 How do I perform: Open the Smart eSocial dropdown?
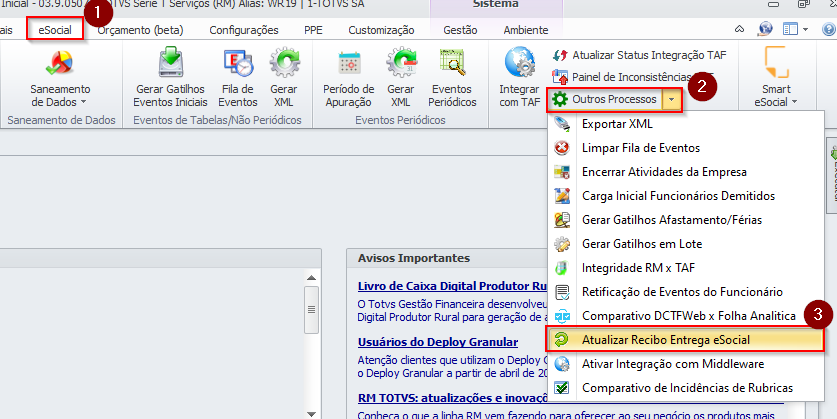[x=776, y=77]
